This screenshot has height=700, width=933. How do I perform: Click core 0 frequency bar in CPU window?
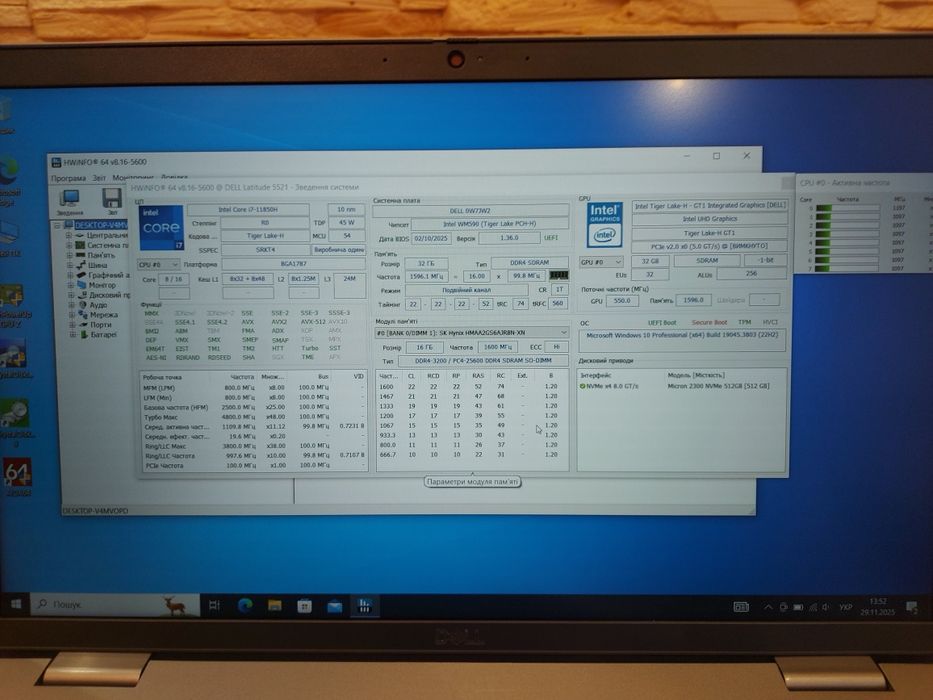coord(847,208)
